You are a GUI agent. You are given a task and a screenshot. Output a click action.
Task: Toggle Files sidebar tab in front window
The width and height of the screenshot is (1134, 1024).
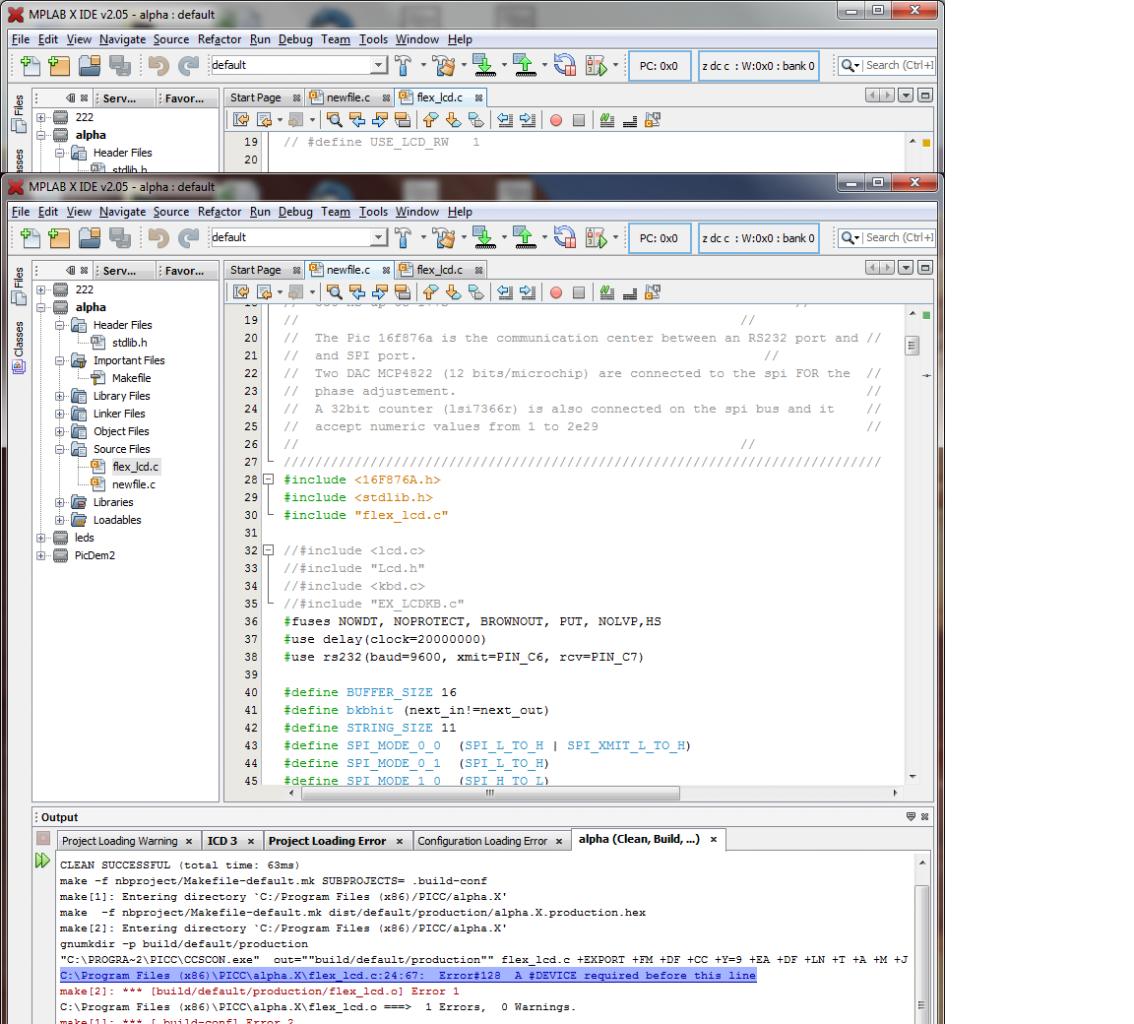point(19,285)
